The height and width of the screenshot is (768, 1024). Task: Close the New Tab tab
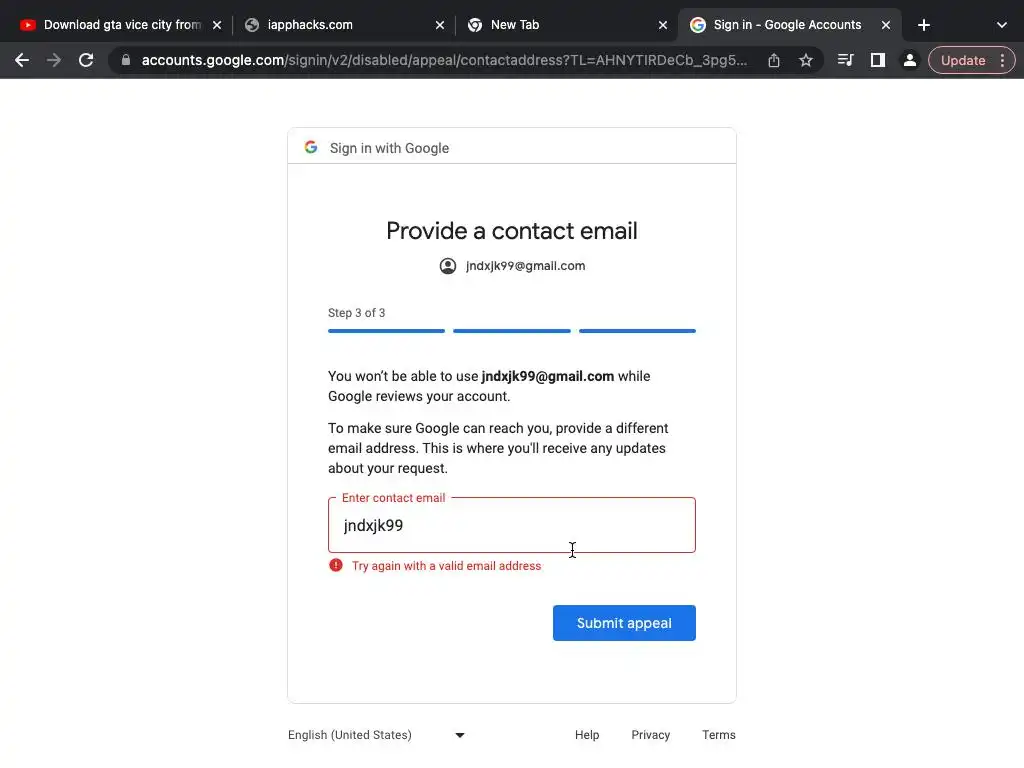(663, 25)
